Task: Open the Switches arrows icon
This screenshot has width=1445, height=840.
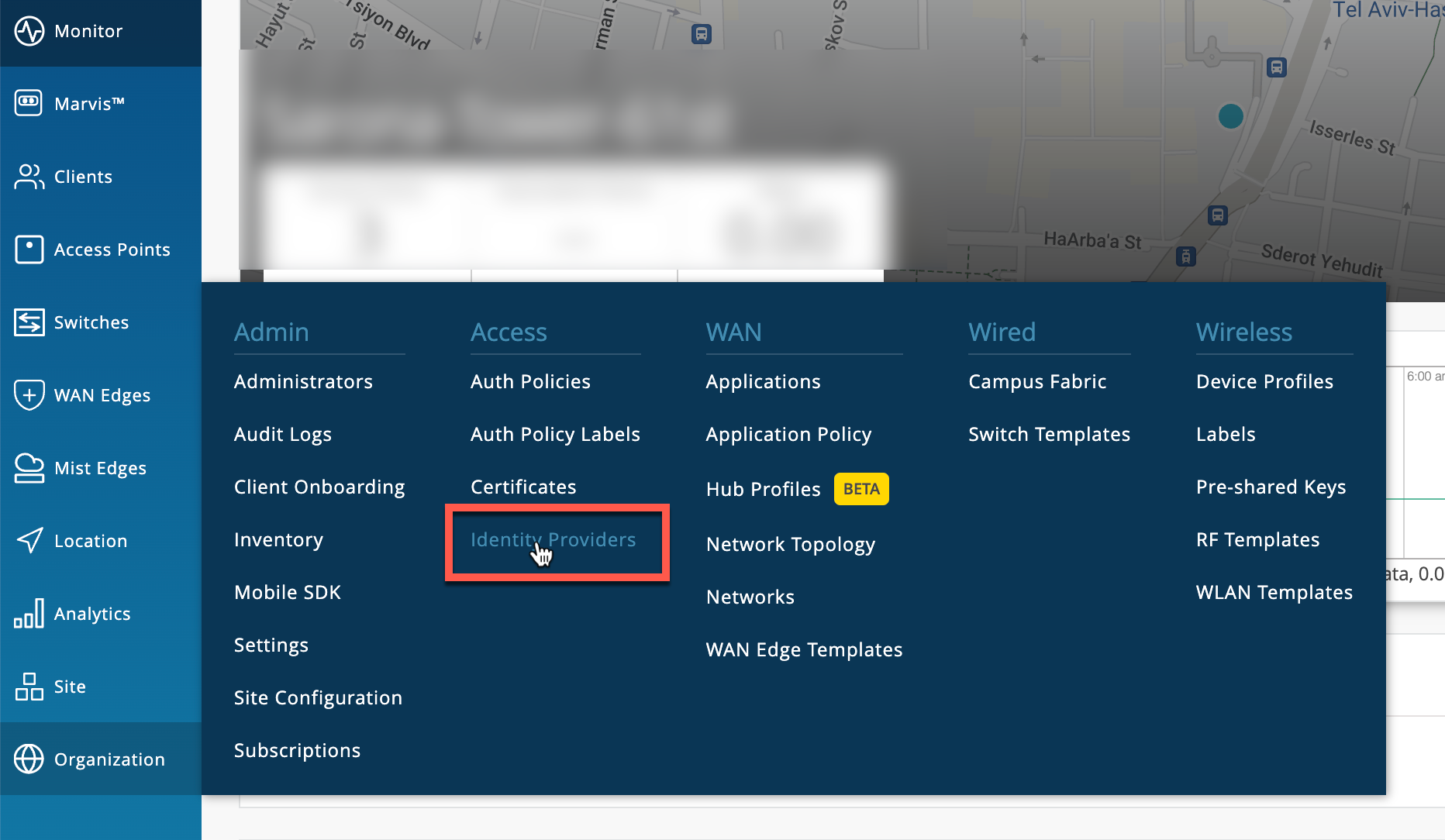Action: (29, 322)
